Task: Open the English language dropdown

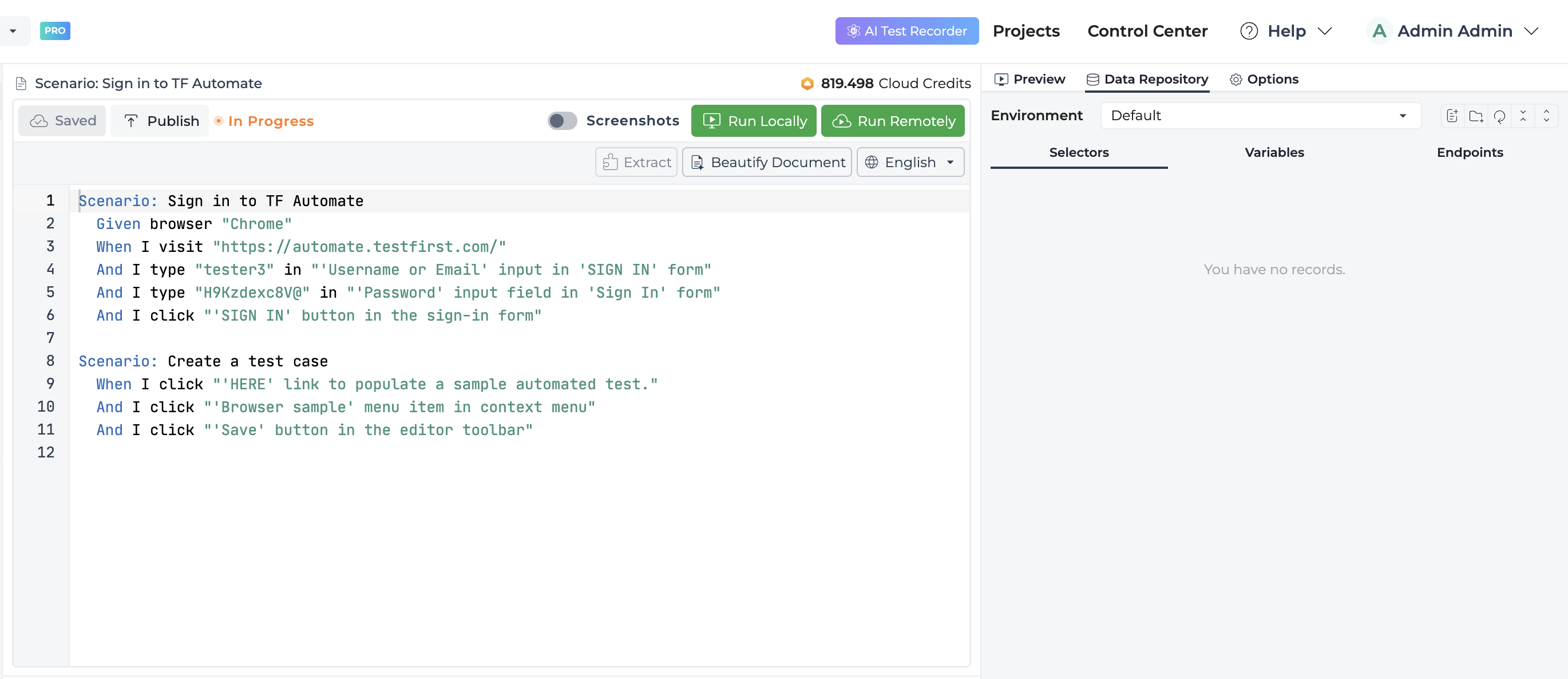Action: pyautogui.click(x=910, y=162)
